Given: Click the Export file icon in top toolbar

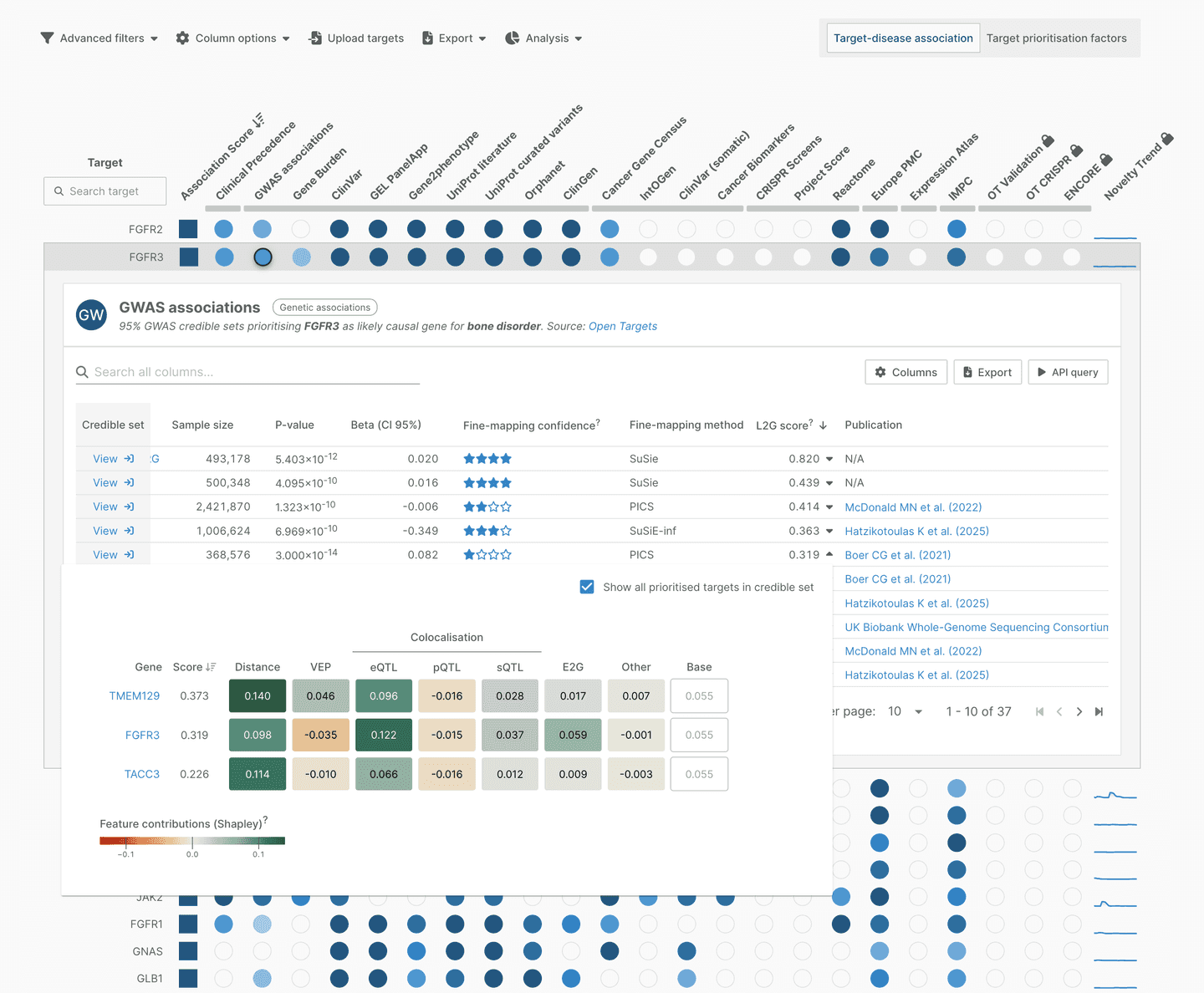Looking at the screenshot, I should point(427,38).
